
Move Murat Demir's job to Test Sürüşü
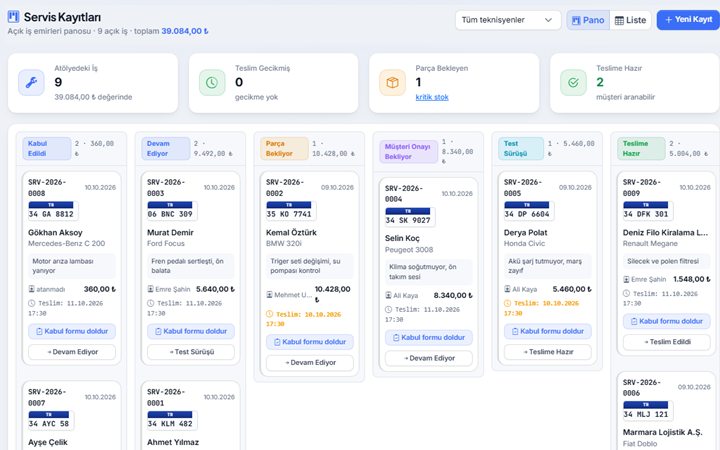(x=191, y=352)
